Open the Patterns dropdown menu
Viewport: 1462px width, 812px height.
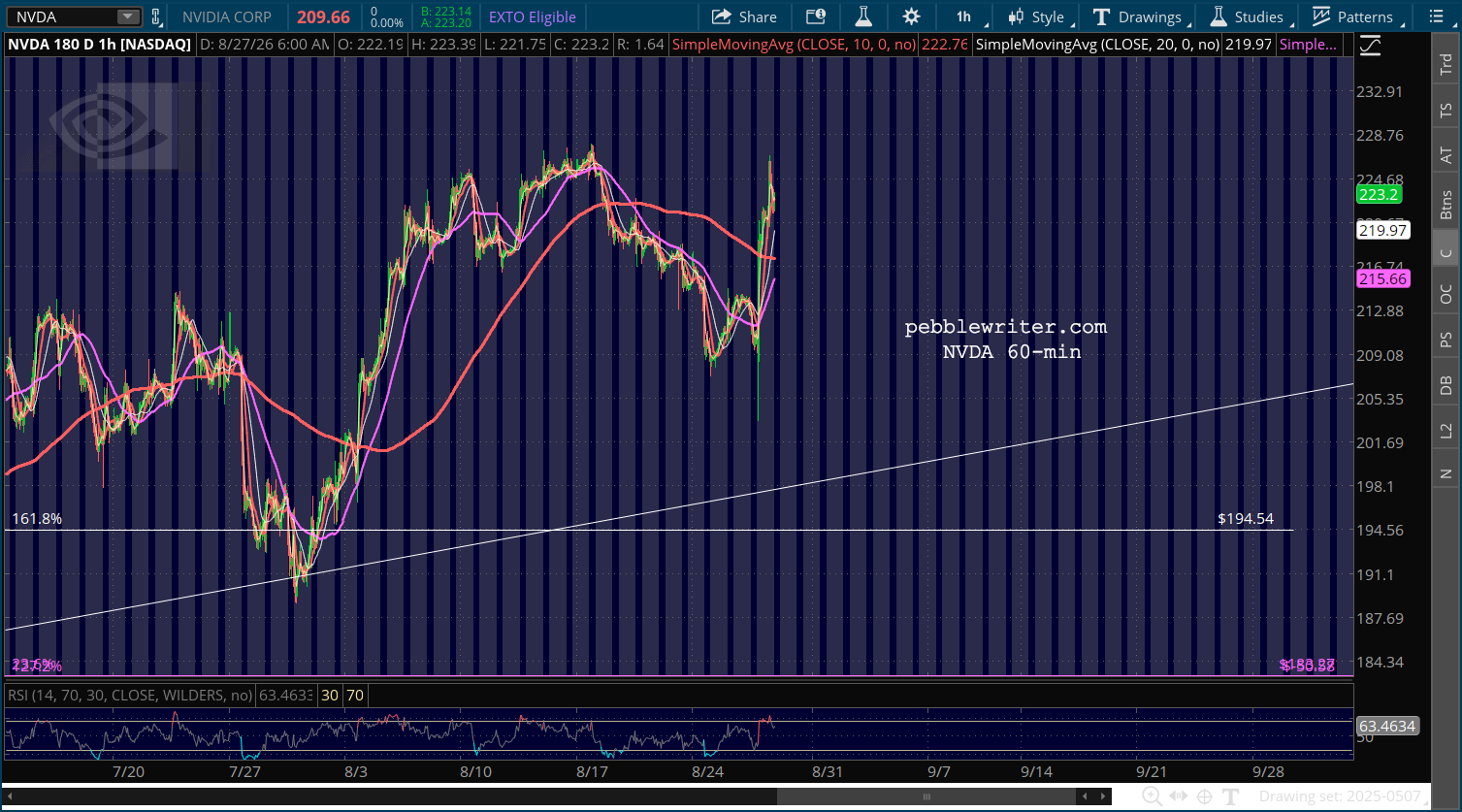click(x=1356, y=16)
